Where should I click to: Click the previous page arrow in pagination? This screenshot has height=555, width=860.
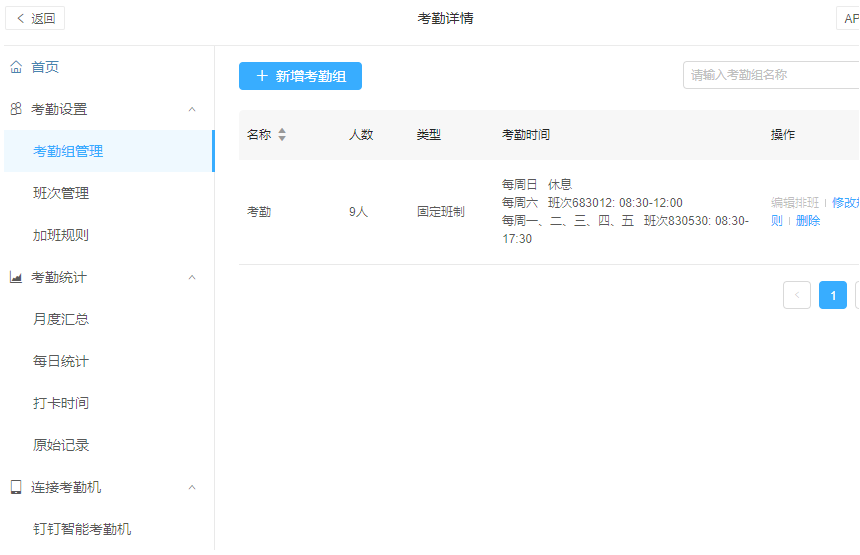(x=797, y=295)
